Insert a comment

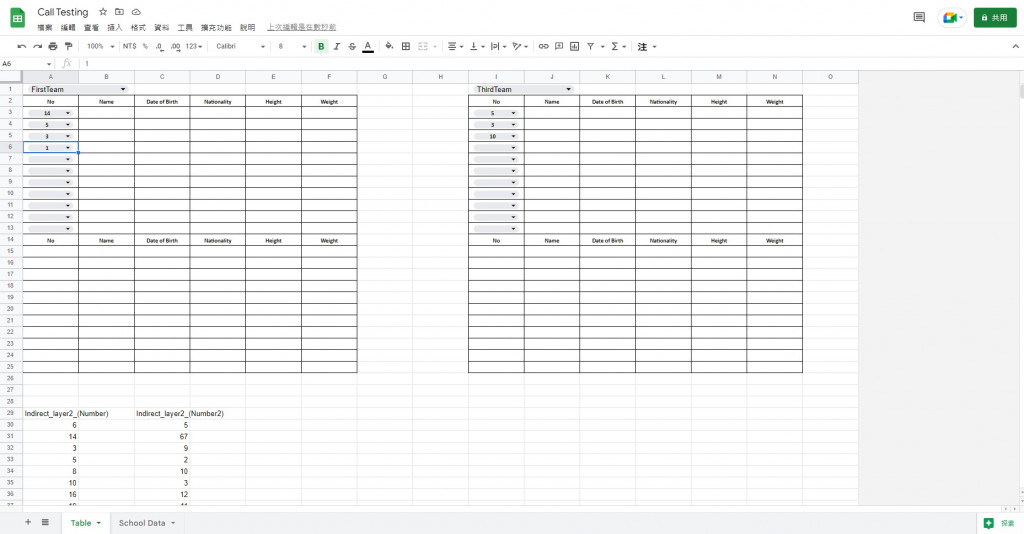(559, 46)
